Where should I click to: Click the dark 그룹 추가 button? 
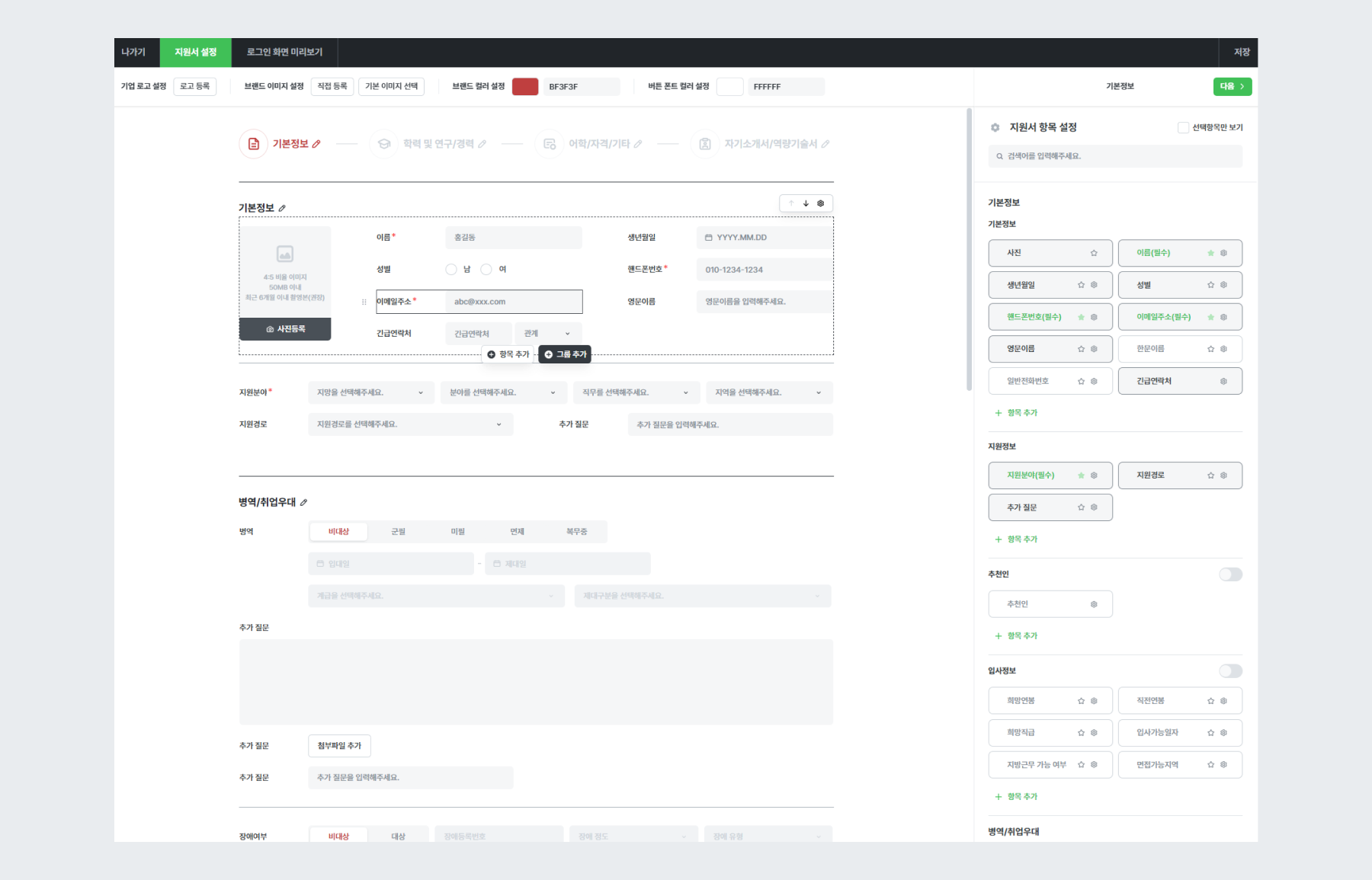pyautogui.click(x=565, y=354)
